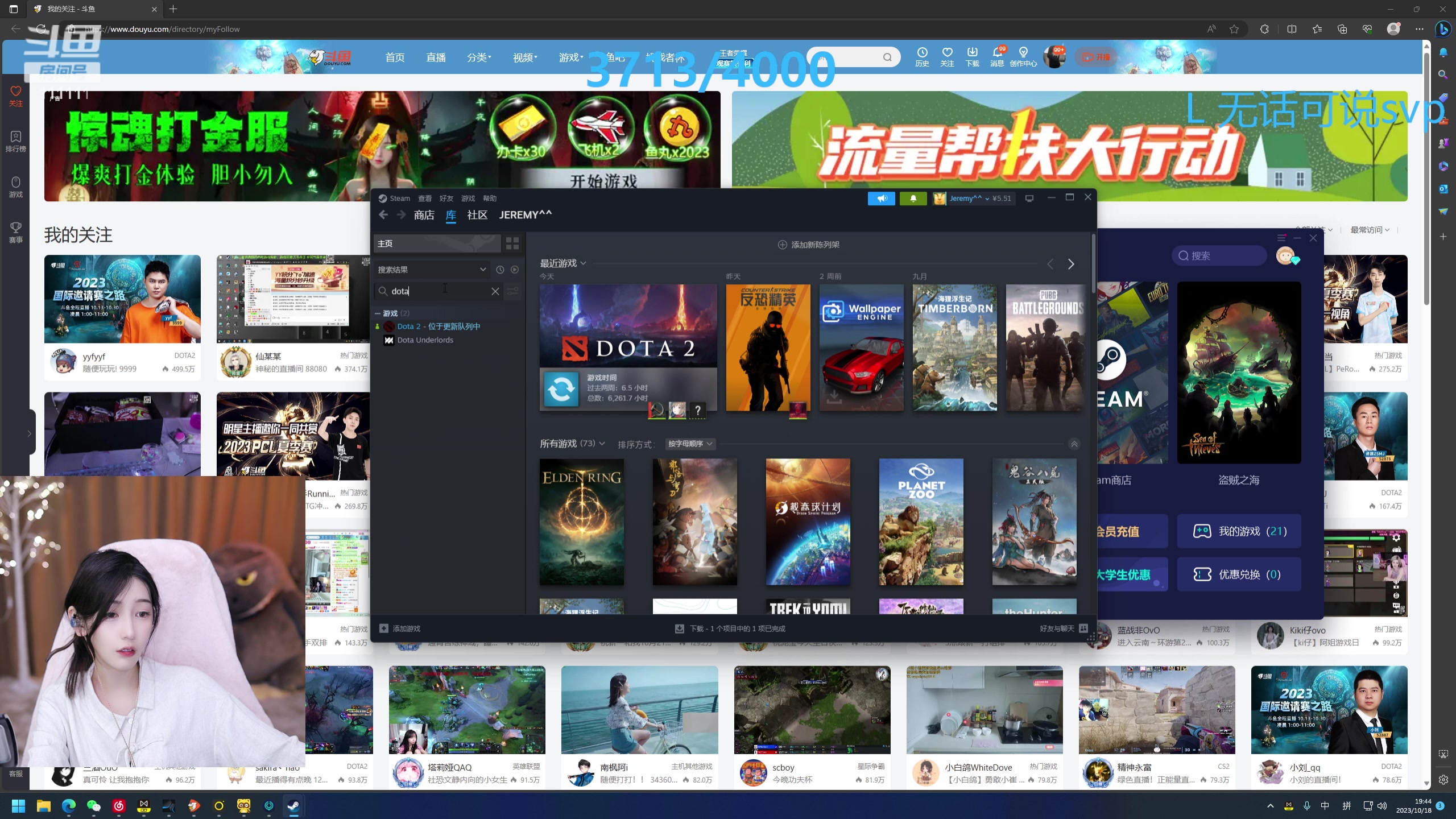The width and height of the screenshot is (1456, 819).
Task: Click the Steam icon on the Windows taskbar
Action: tap(293, 806)
